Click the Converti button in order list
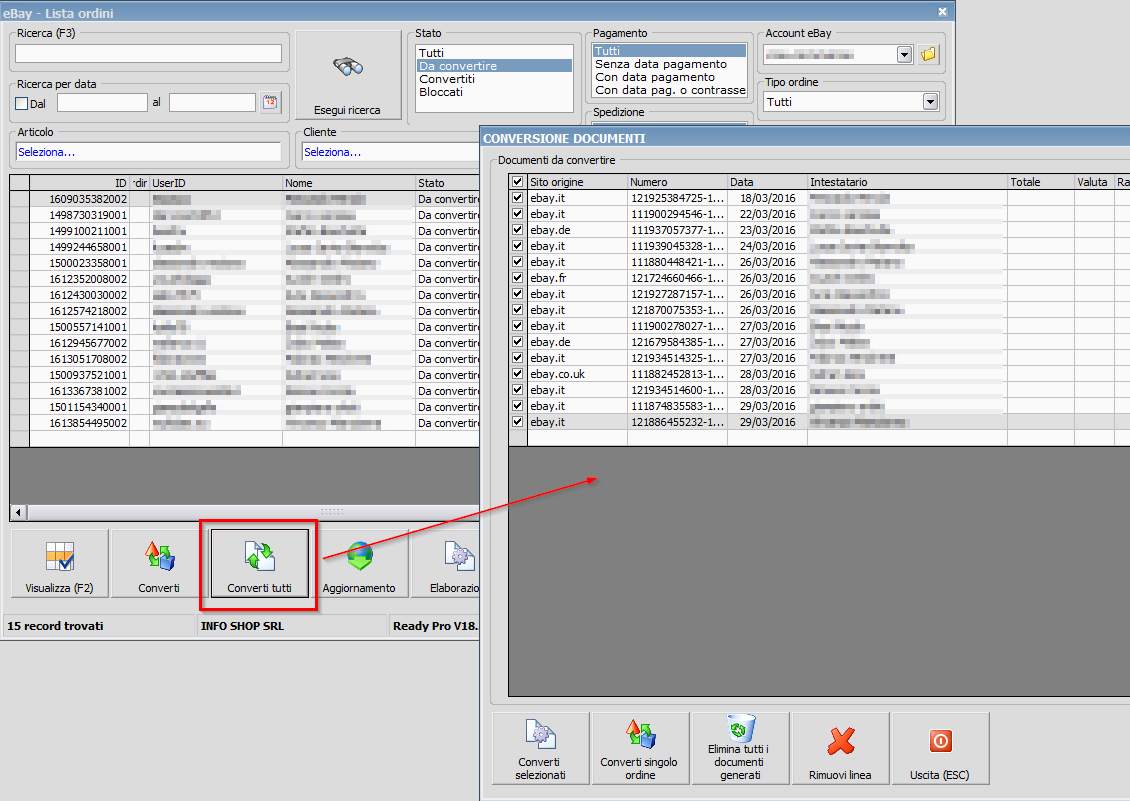This screenshot has width=1130, height=801. pos(159,563)
